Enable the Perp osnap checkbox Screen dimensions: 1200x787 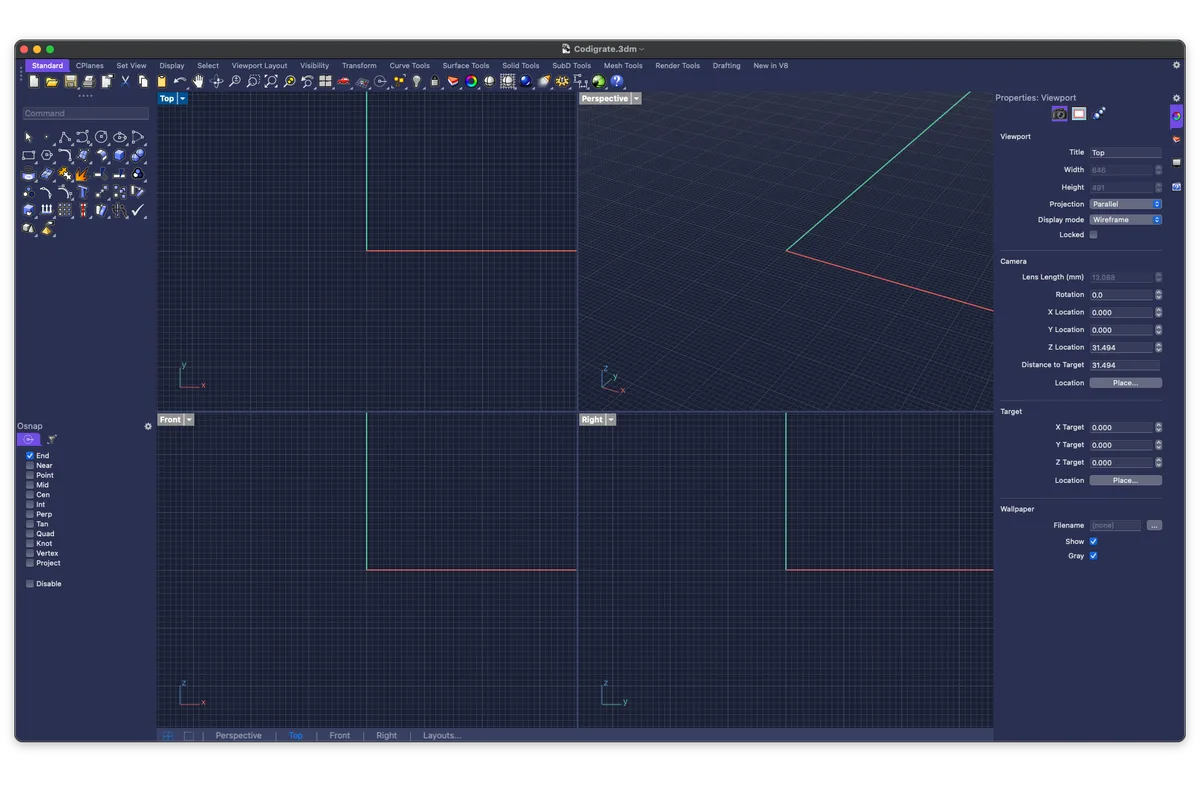click(x=30, y=514)
